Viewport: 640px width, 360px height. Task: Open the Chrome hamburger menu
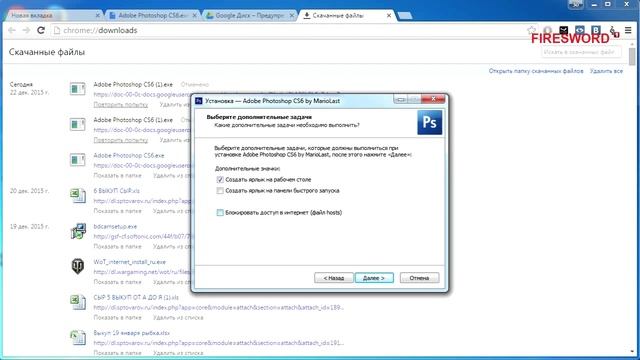tap(628, 30)
